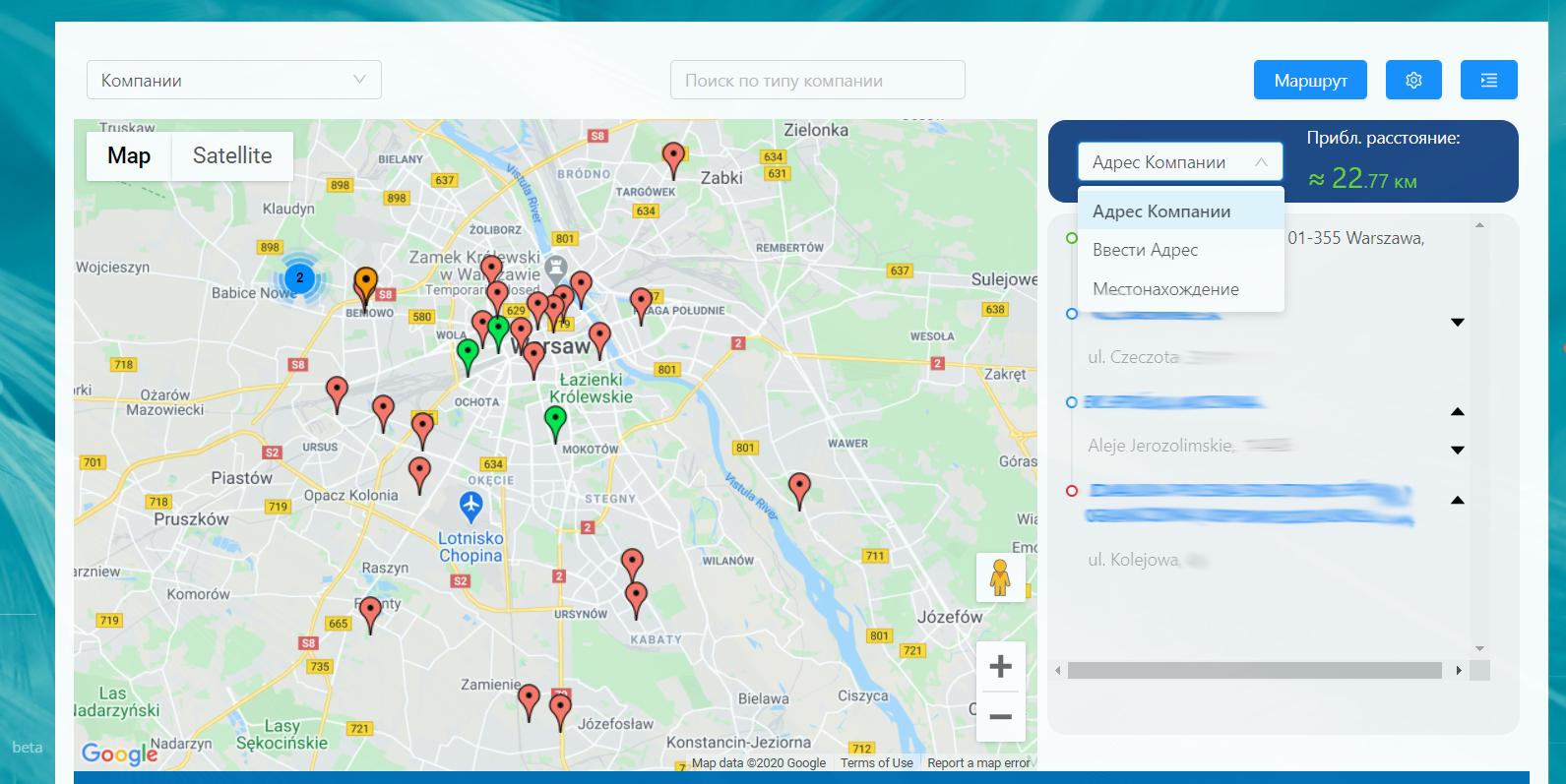Click the Zamek Królewski museum icon
The image size is (1566, 784).
556,267
